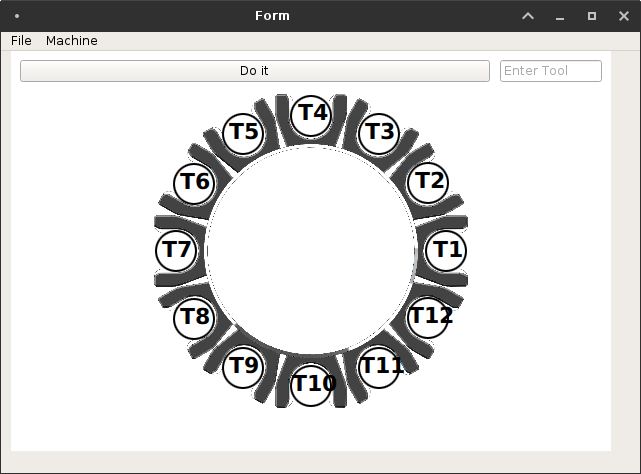Choose the T4 tool pocket
The image size is (641, 474).
click(x=311, y=116)
